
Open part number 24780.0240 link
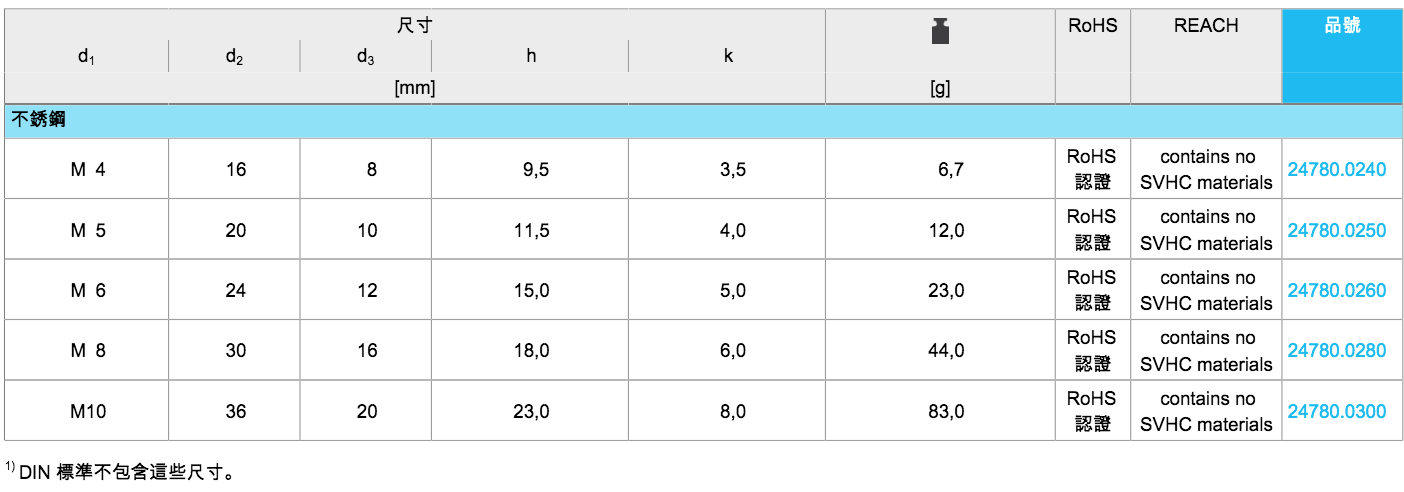pyautogui.click(x=1337, y=170)
